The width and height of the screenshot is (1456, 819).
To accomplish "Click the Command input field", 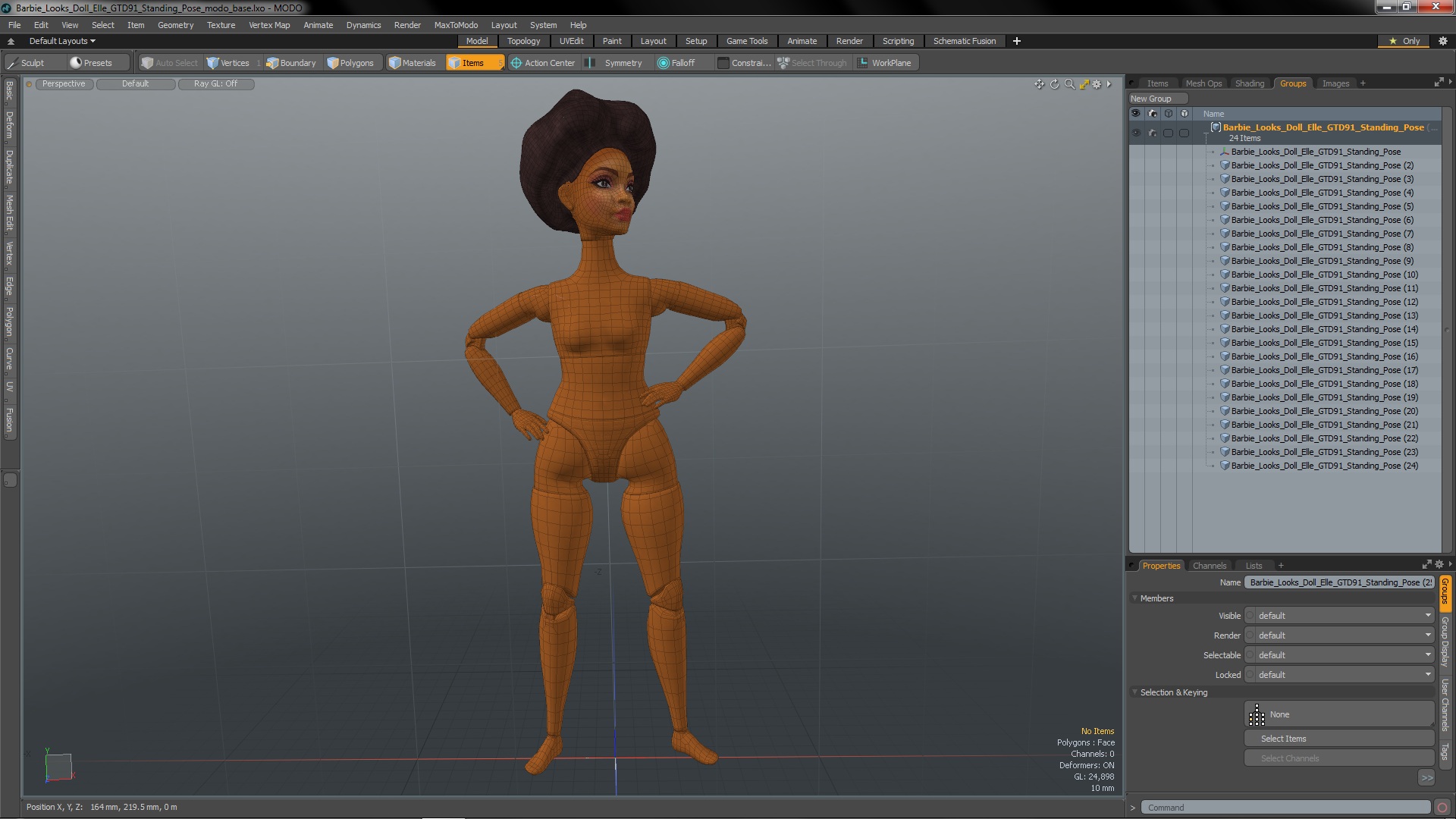I will (1286, 808).
